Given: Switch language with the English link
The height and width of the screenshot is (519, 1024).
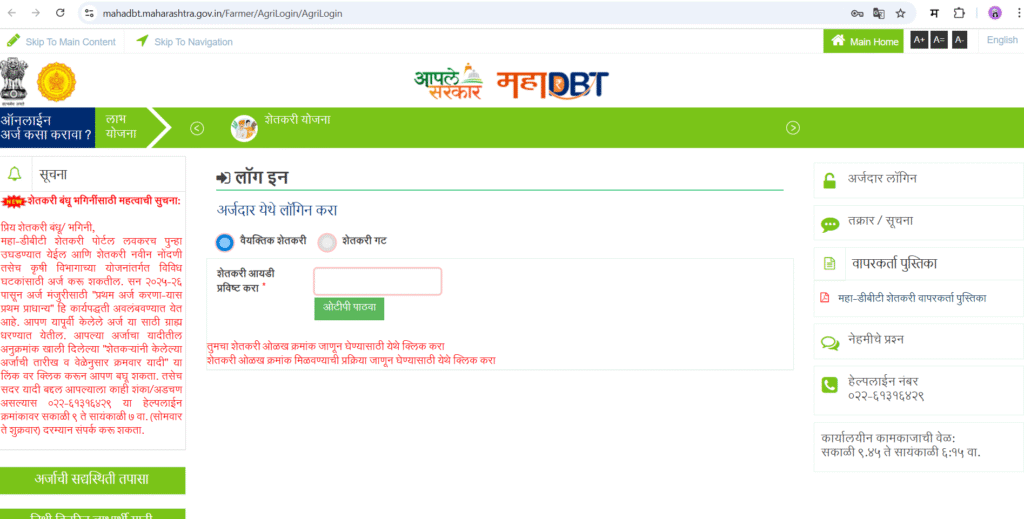Looking at the screenshot, I should 1002,40.
